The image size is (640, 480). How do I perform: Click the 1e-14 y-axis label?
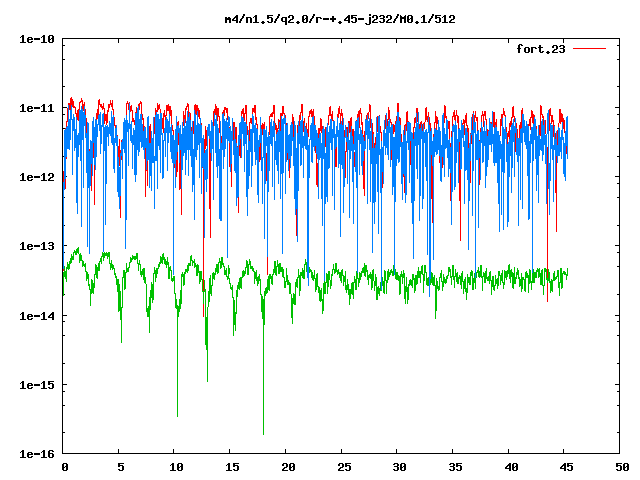point(37,316)
